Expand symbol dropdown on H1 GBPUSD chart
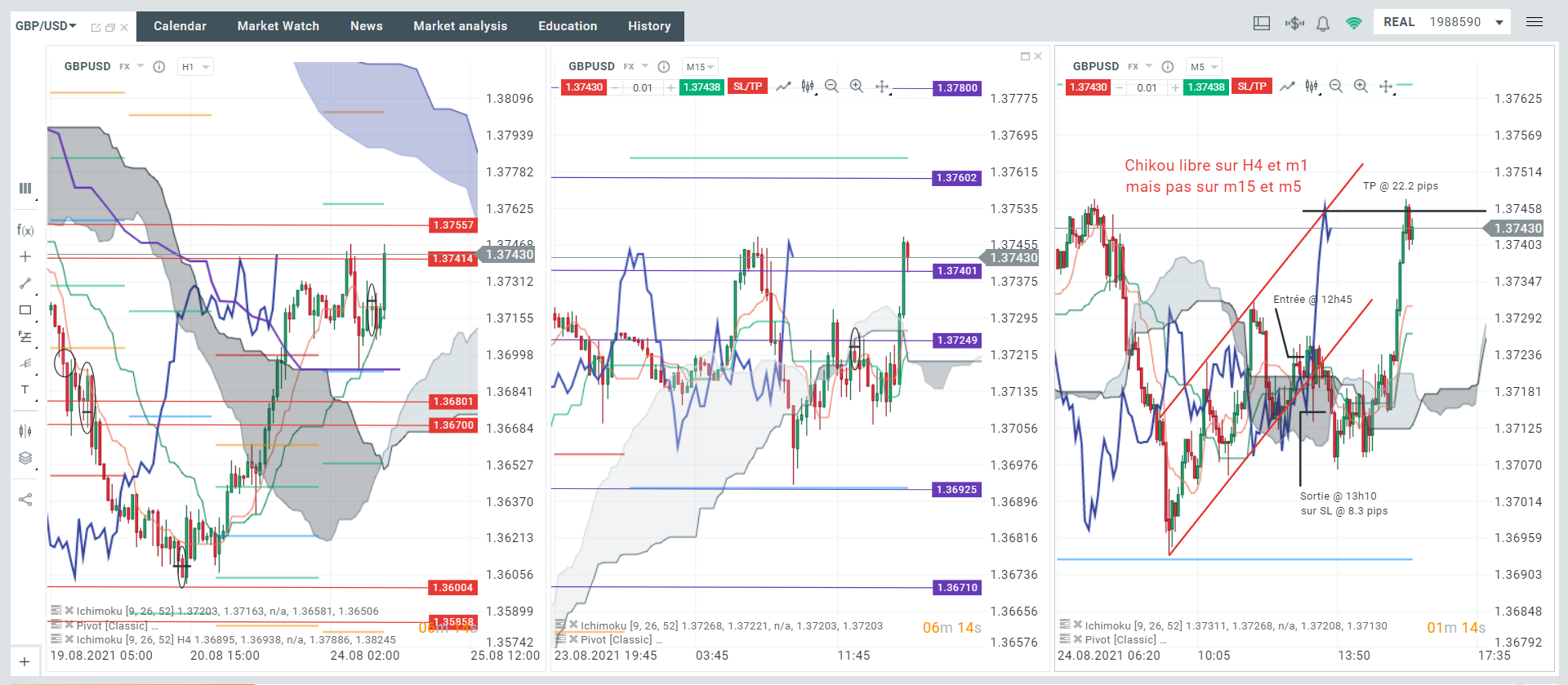The image size is (1568, 685). tap(140, 66)
